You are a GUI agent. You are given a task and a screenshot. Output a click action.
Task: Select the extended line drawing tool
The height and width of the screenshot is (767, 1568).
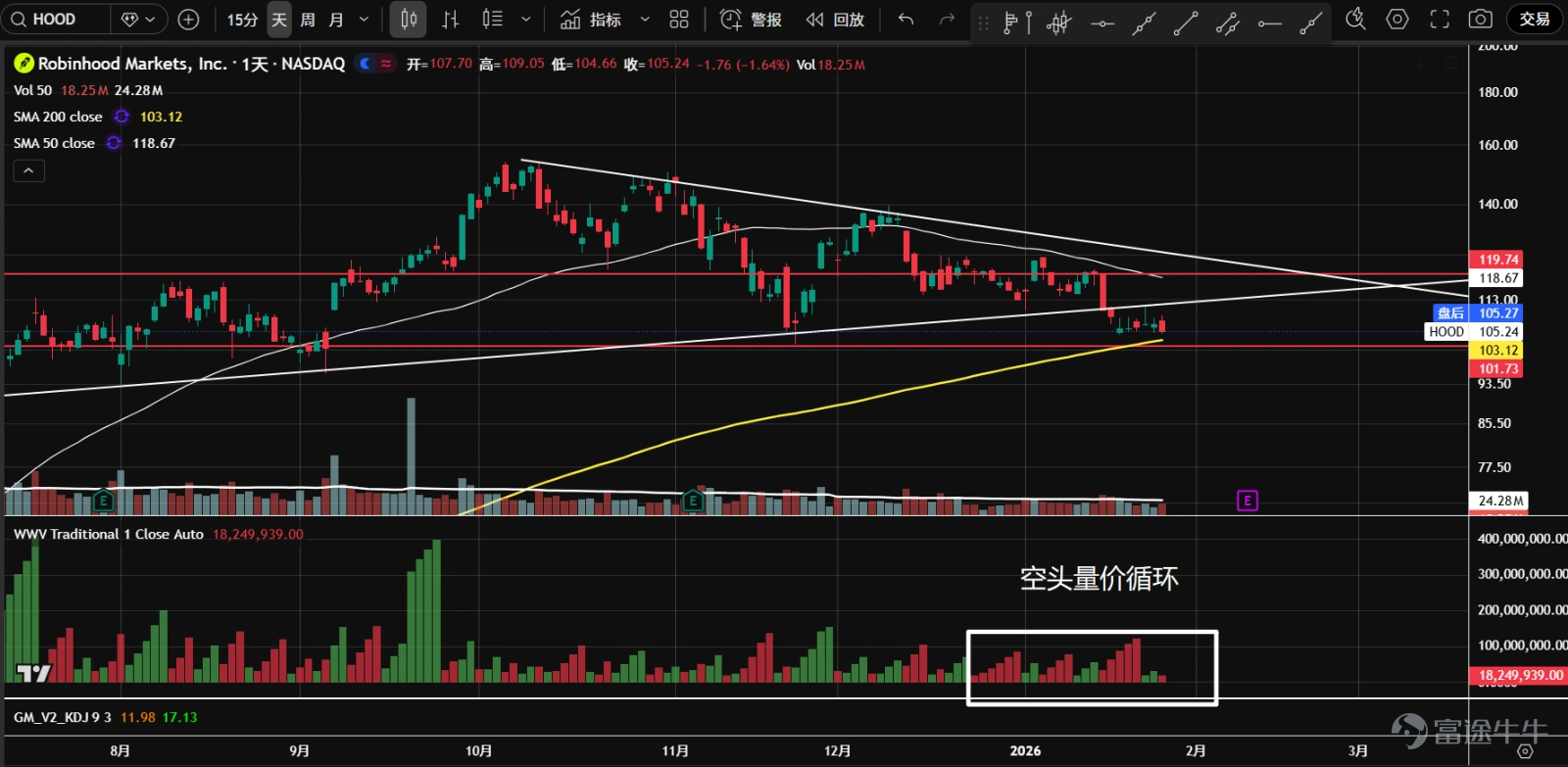click(1144, 22)
